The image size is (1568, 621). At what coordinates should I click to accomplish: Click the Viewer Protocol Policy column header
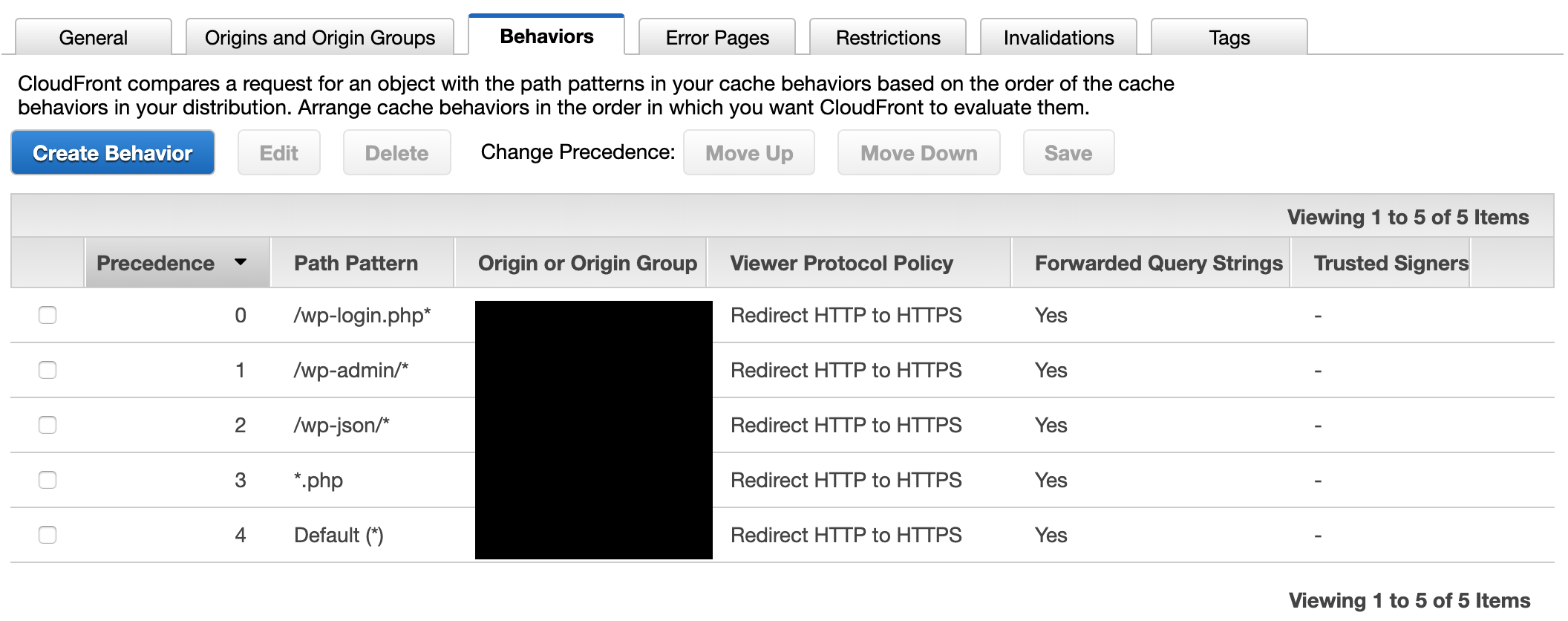(842, 263)
